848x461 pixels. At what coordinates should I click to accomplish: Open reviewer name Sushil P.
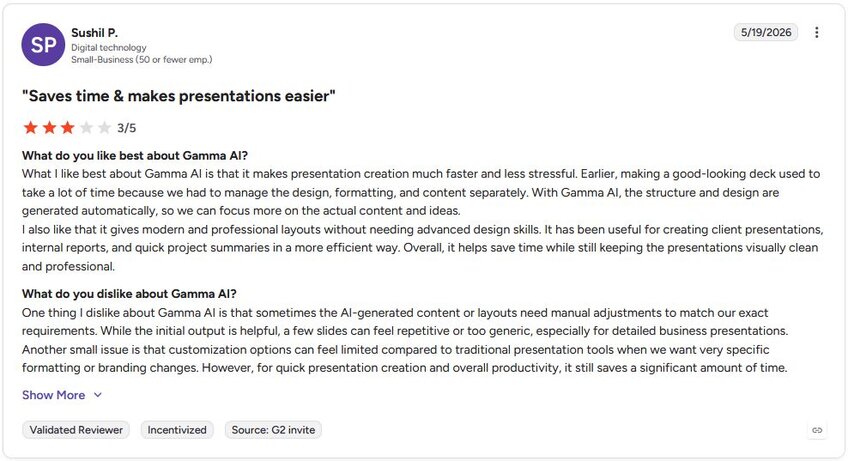point(95,33)
